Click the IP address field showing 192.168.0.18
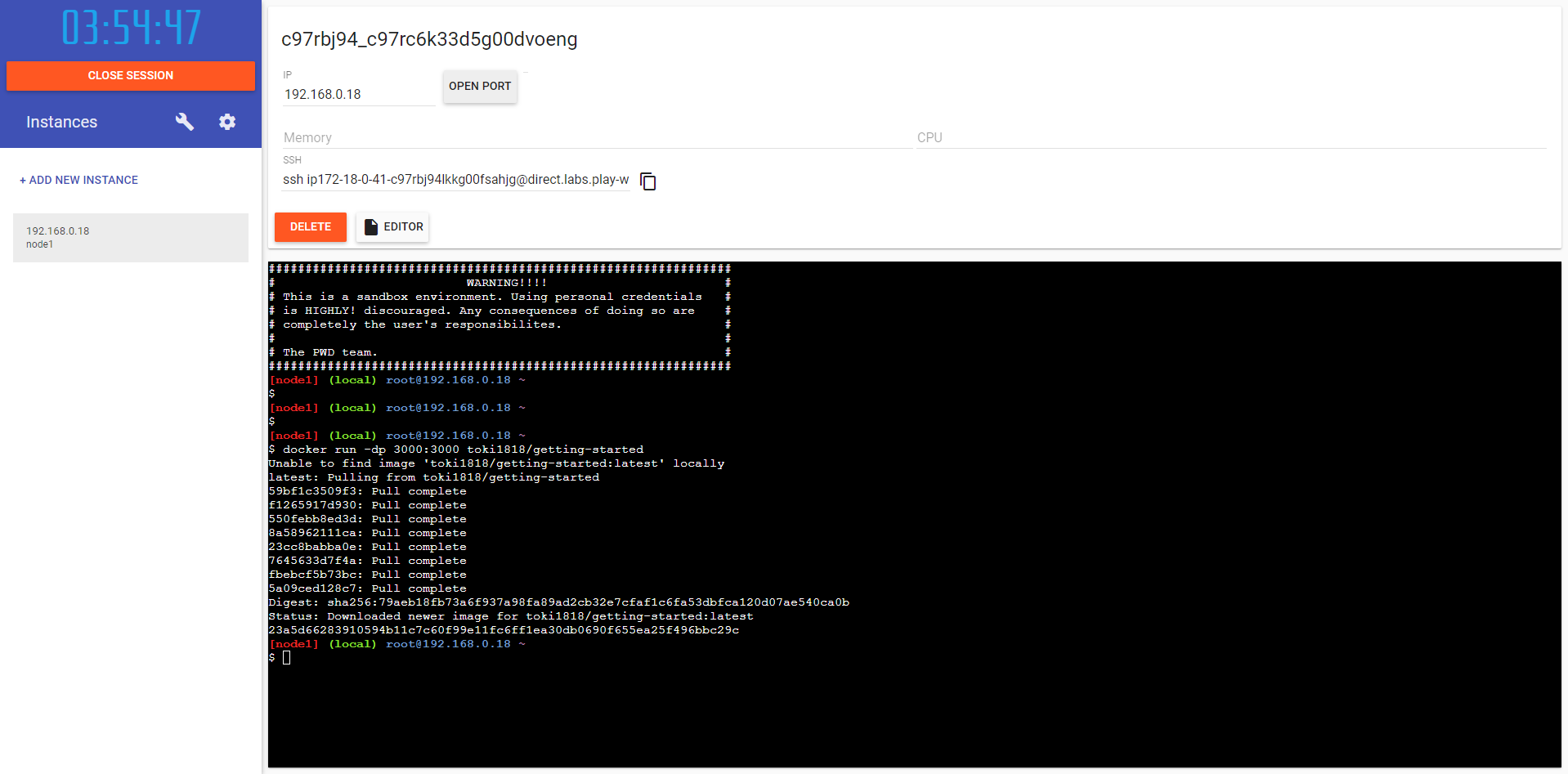The width and height of the screenshot is (1568, 774). click(x=357, y=95)
